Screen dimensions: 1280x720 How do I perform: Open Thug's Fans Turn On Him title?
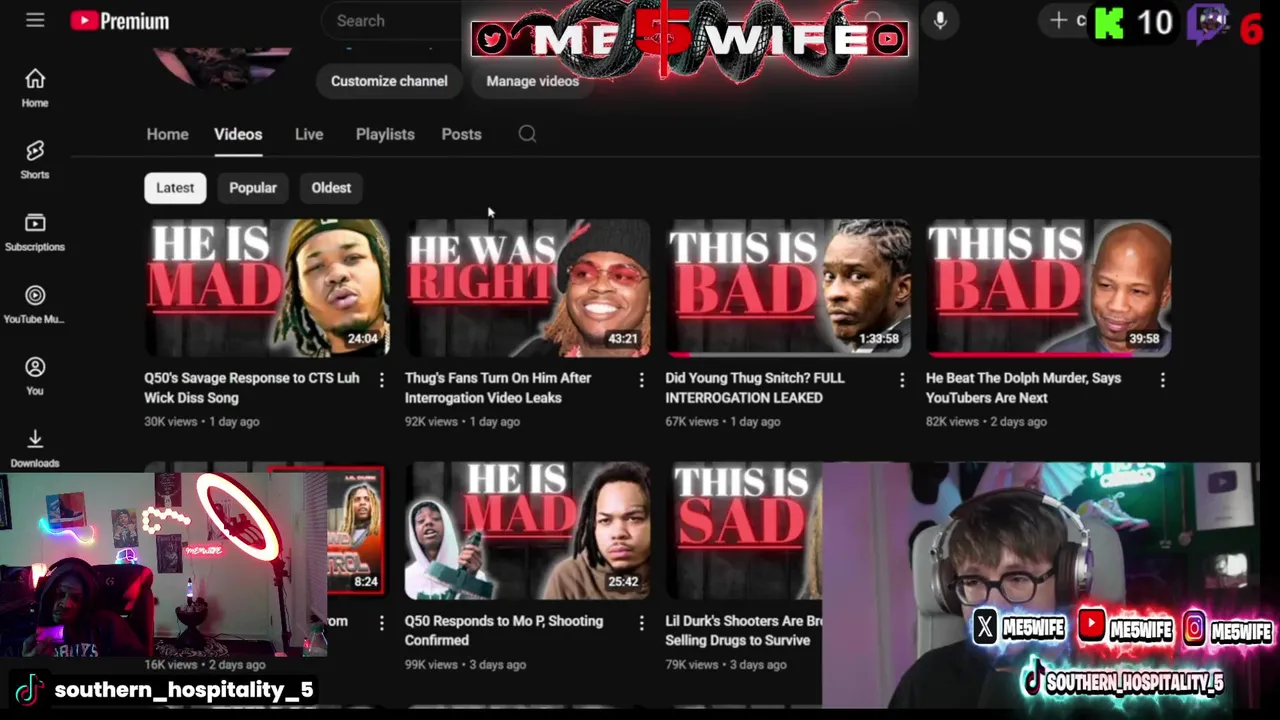(x=498, y=388)
